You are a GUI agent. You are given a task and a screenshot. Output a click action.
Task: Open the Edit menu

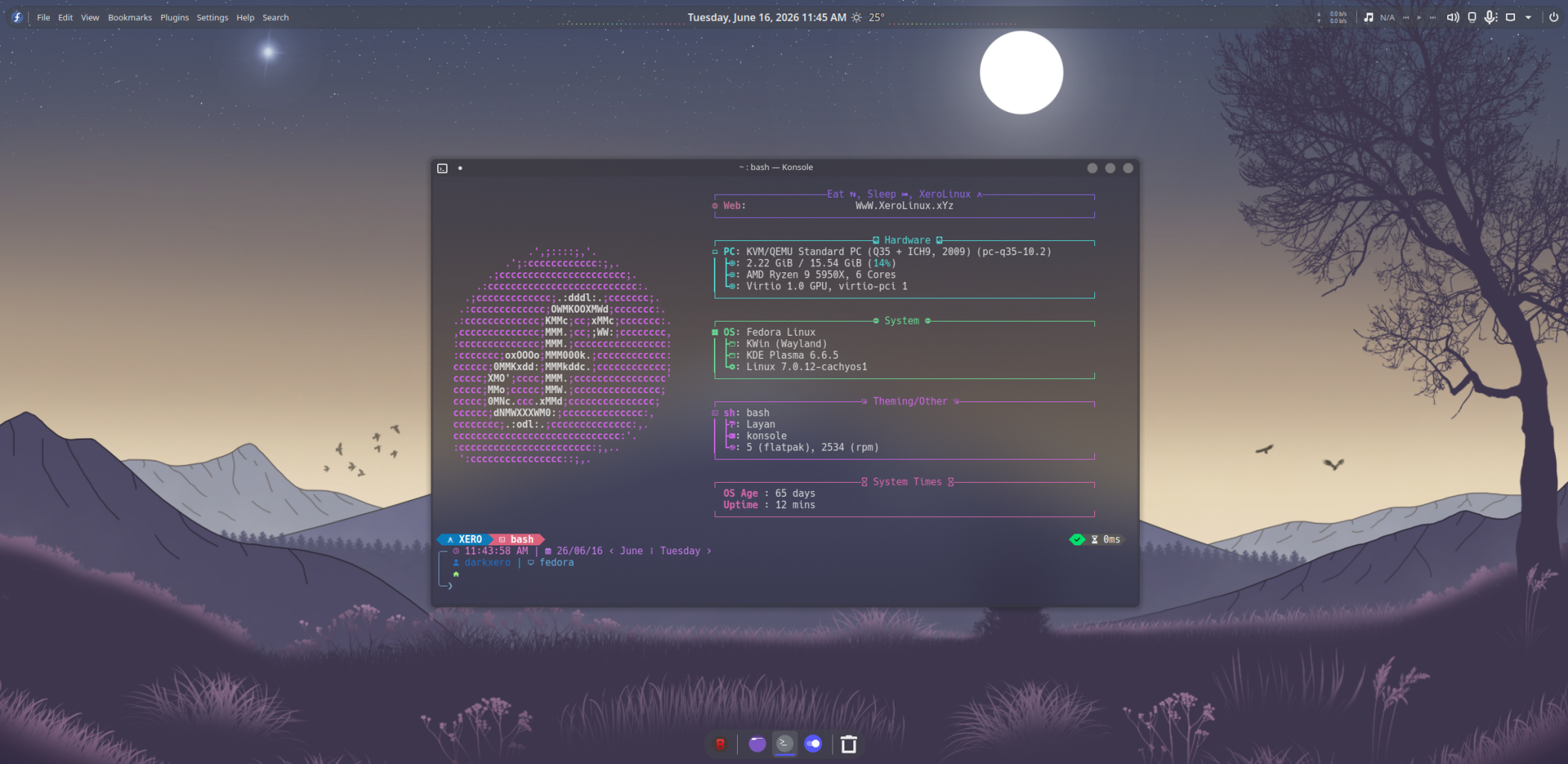click(x=66, y=17)
